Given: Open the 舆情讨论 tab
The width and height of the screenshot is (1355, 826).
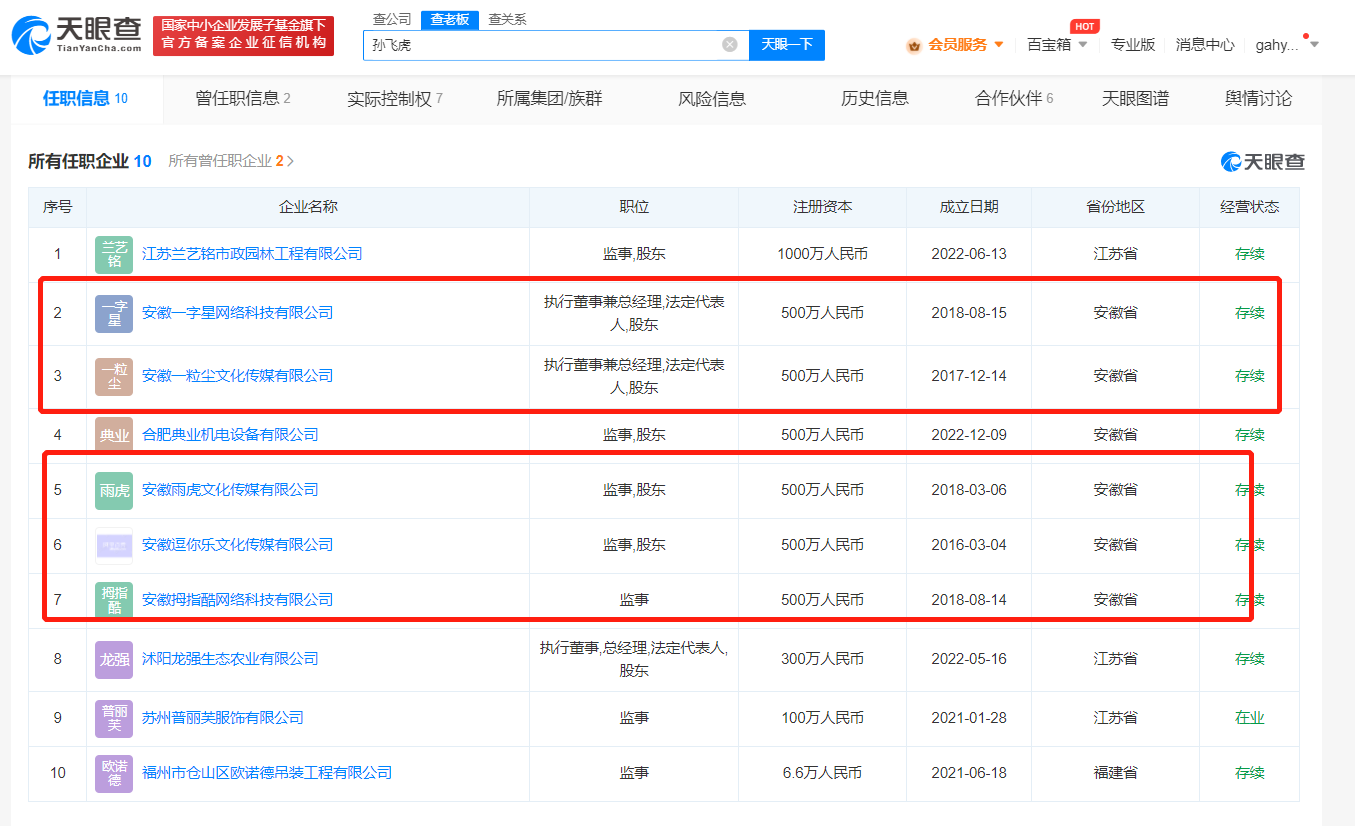Looking at the screenshot, I should (x=1258, y=98).
